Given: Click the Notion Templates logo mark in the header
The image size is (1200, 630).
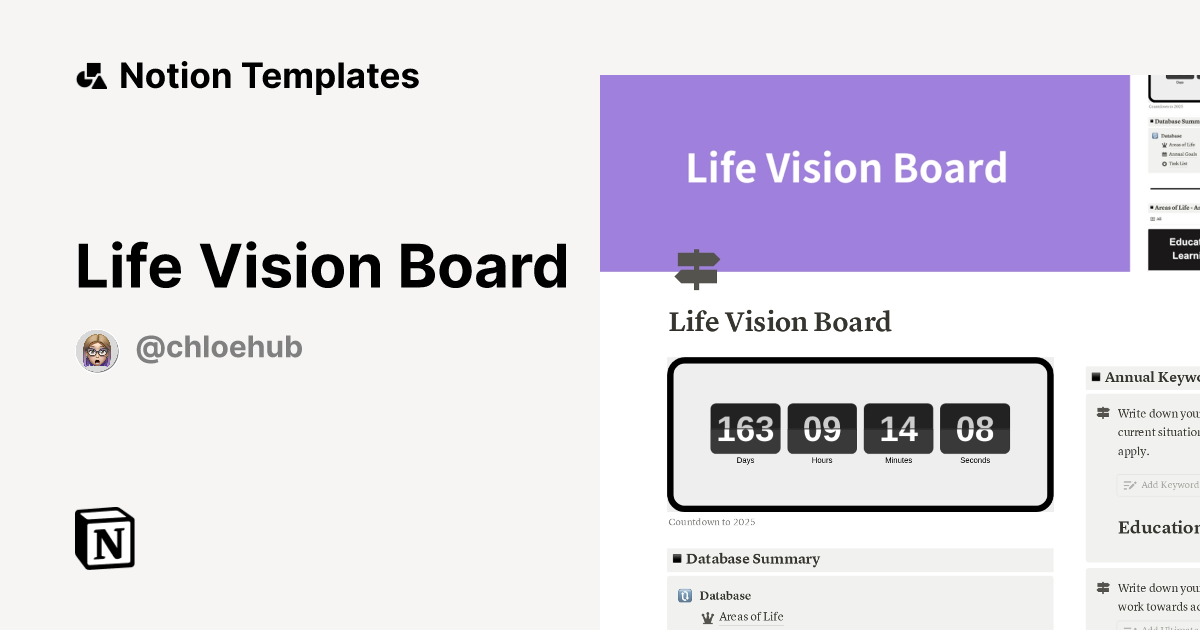Looking at the screenshot, I should coord(91,75).
